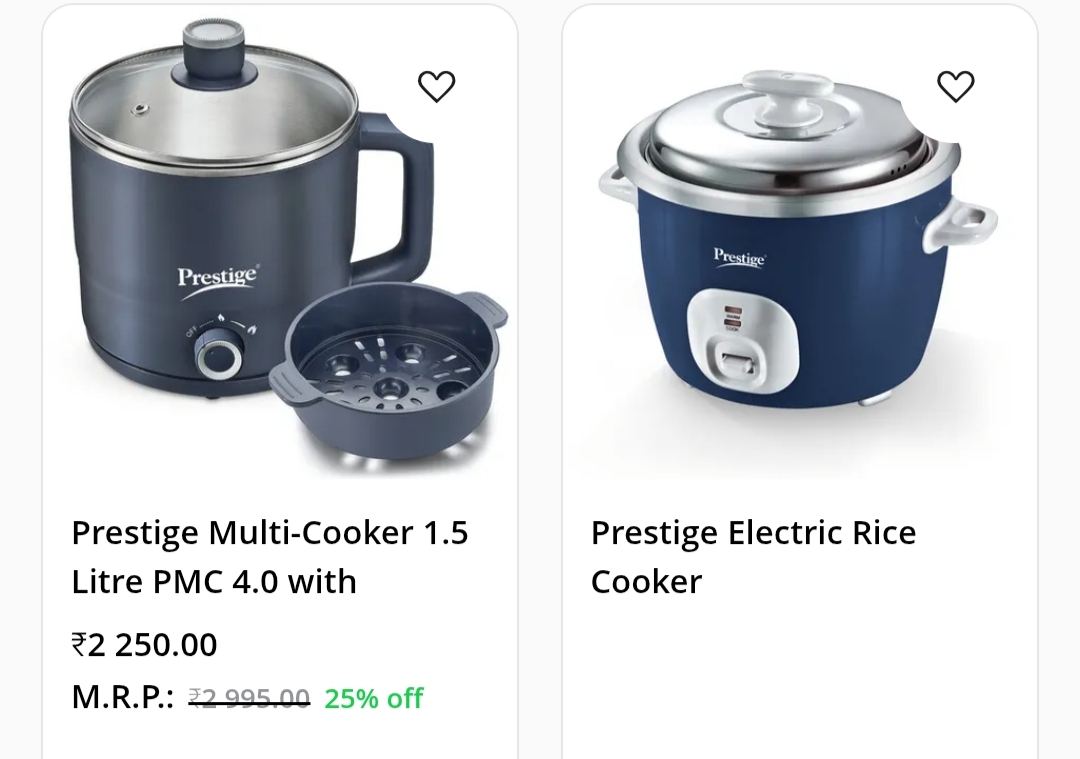
Task: Click the struck-through ₹2 995.00 M.R.P.
Action: point(249,698)
